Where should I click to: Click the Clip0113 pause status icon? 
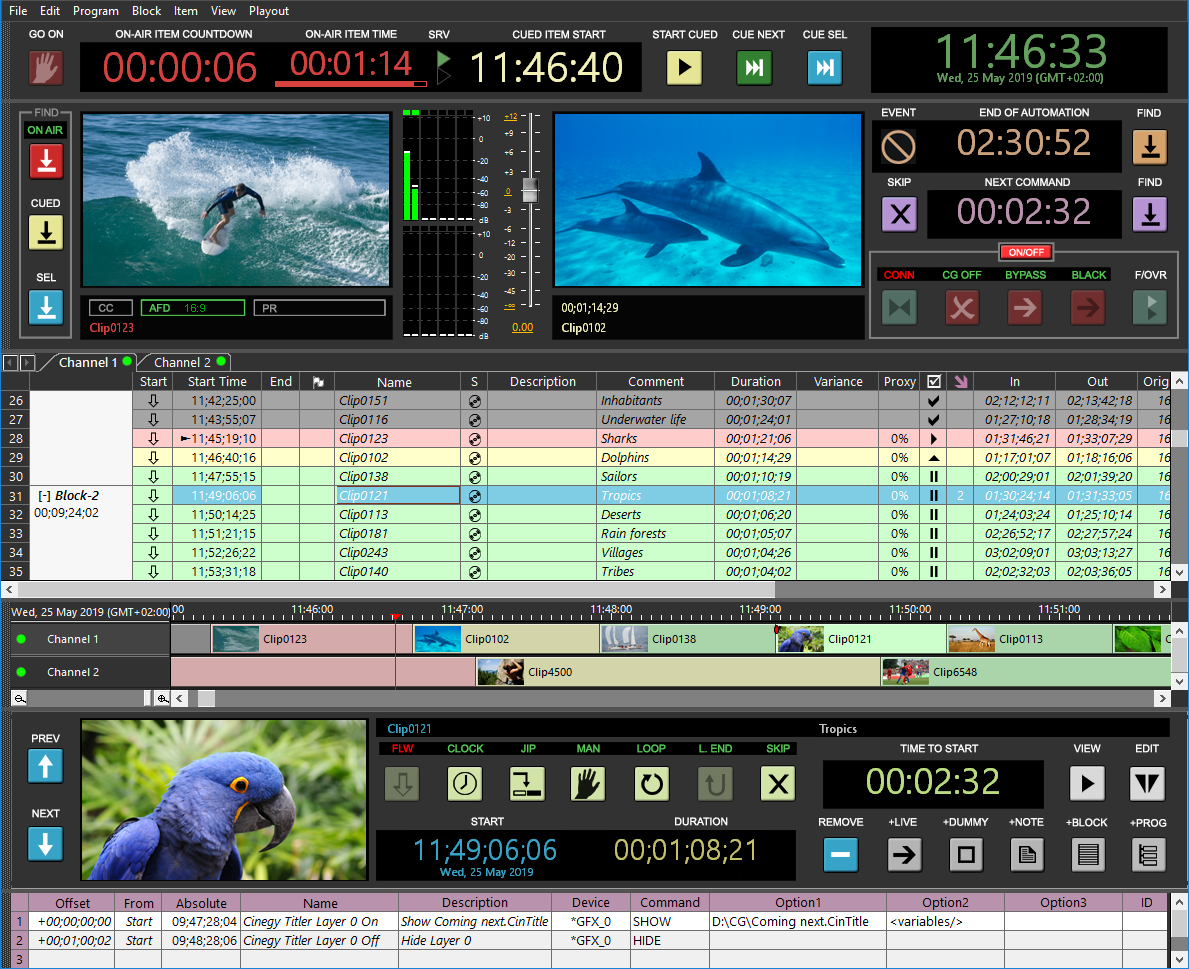click(x=933, y=515)
